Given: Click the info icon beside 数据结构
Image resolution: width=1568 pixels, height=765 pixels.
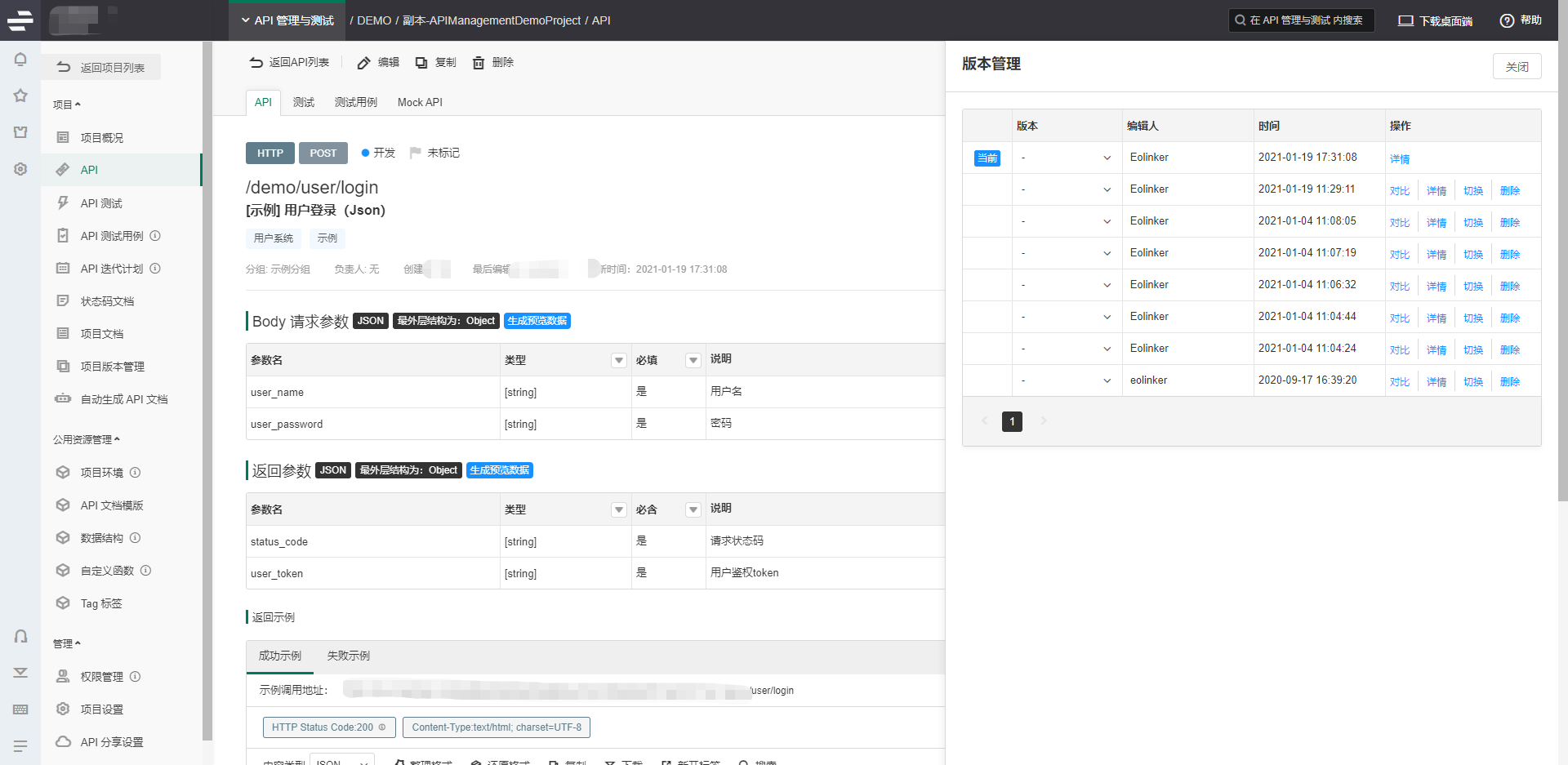Looking at the screenshot, I should click(136, 538).
